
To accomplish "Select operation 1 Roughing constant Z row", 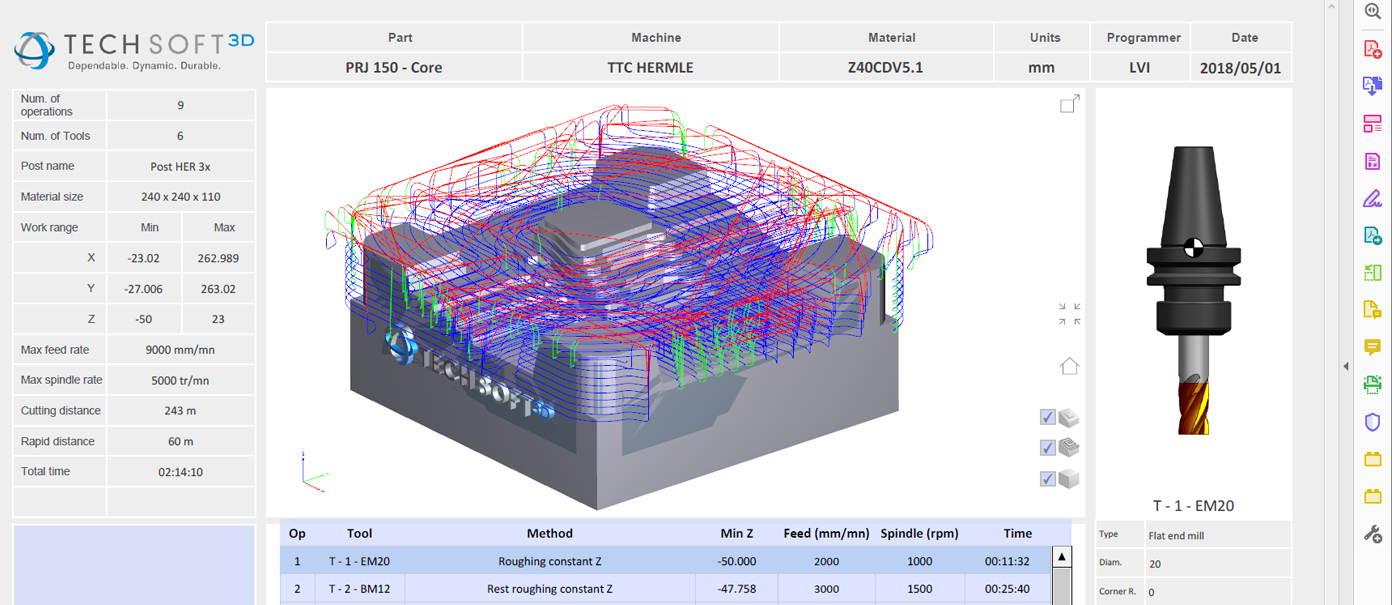I will click(550, 561).
